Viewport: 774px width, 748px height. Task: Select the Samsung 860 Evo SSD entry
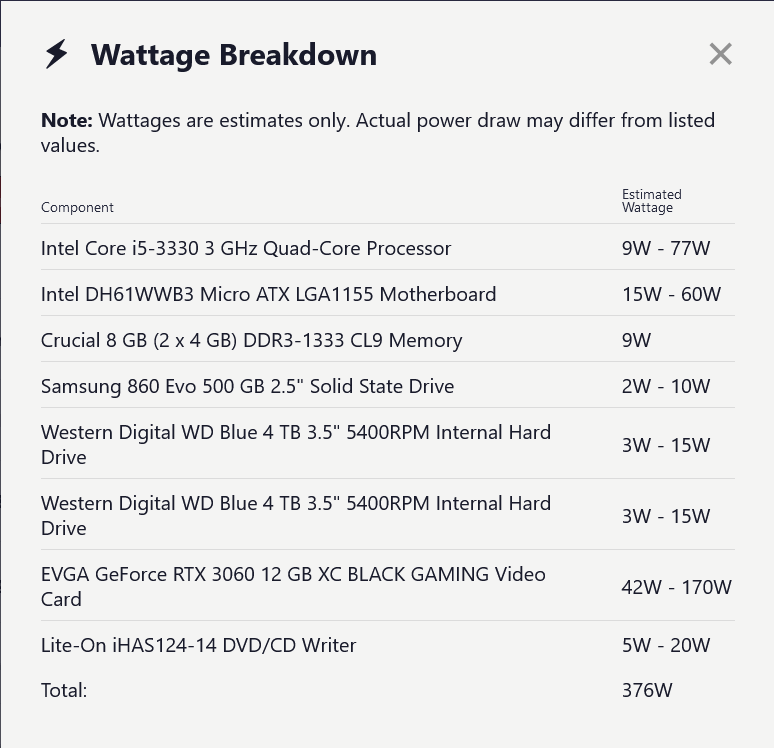[247, 386]
